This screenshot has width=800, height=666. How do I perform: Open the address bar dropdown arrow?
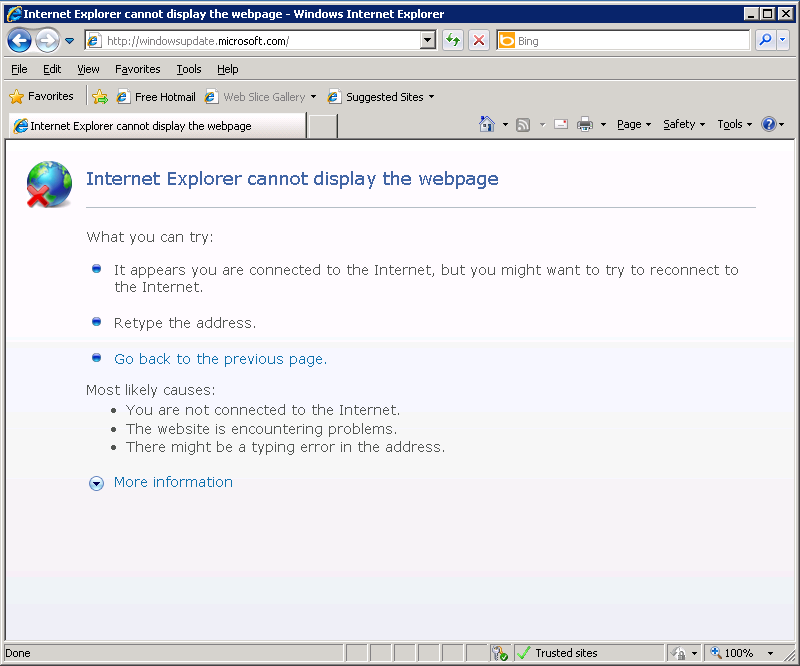[428, 40]
